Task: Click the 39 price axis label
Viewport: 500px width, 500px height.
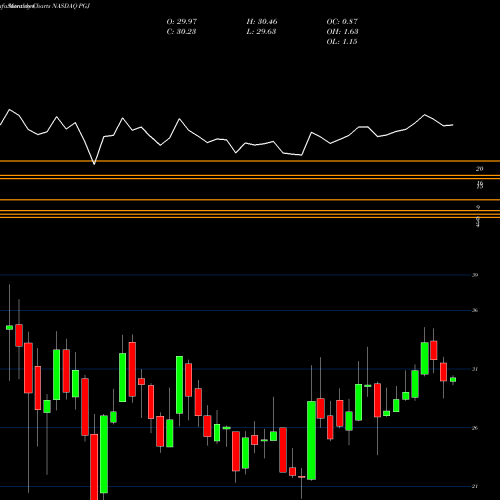Action: pos(475,275)
